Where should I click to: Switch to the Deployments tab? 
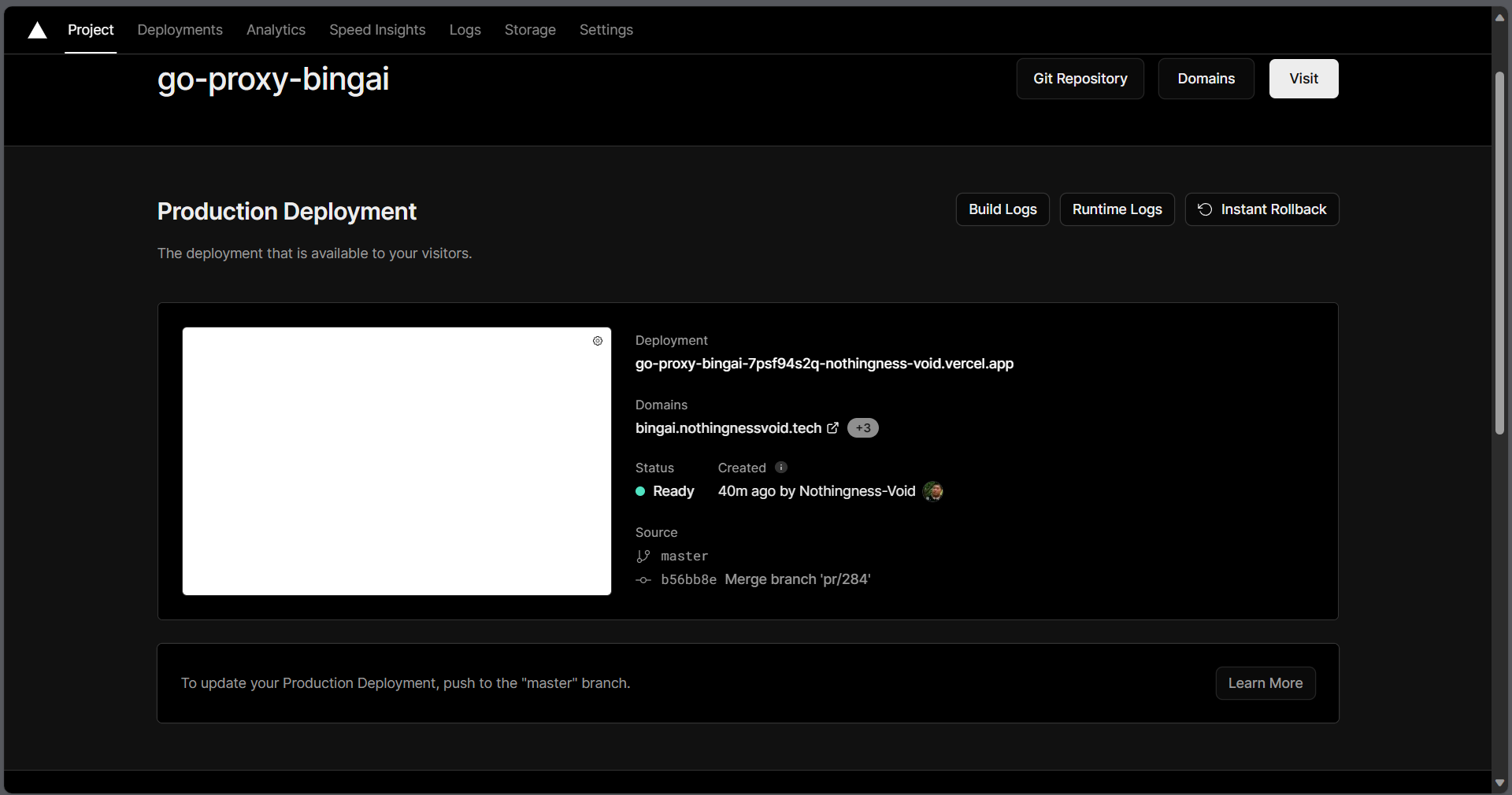pos(180,30)
